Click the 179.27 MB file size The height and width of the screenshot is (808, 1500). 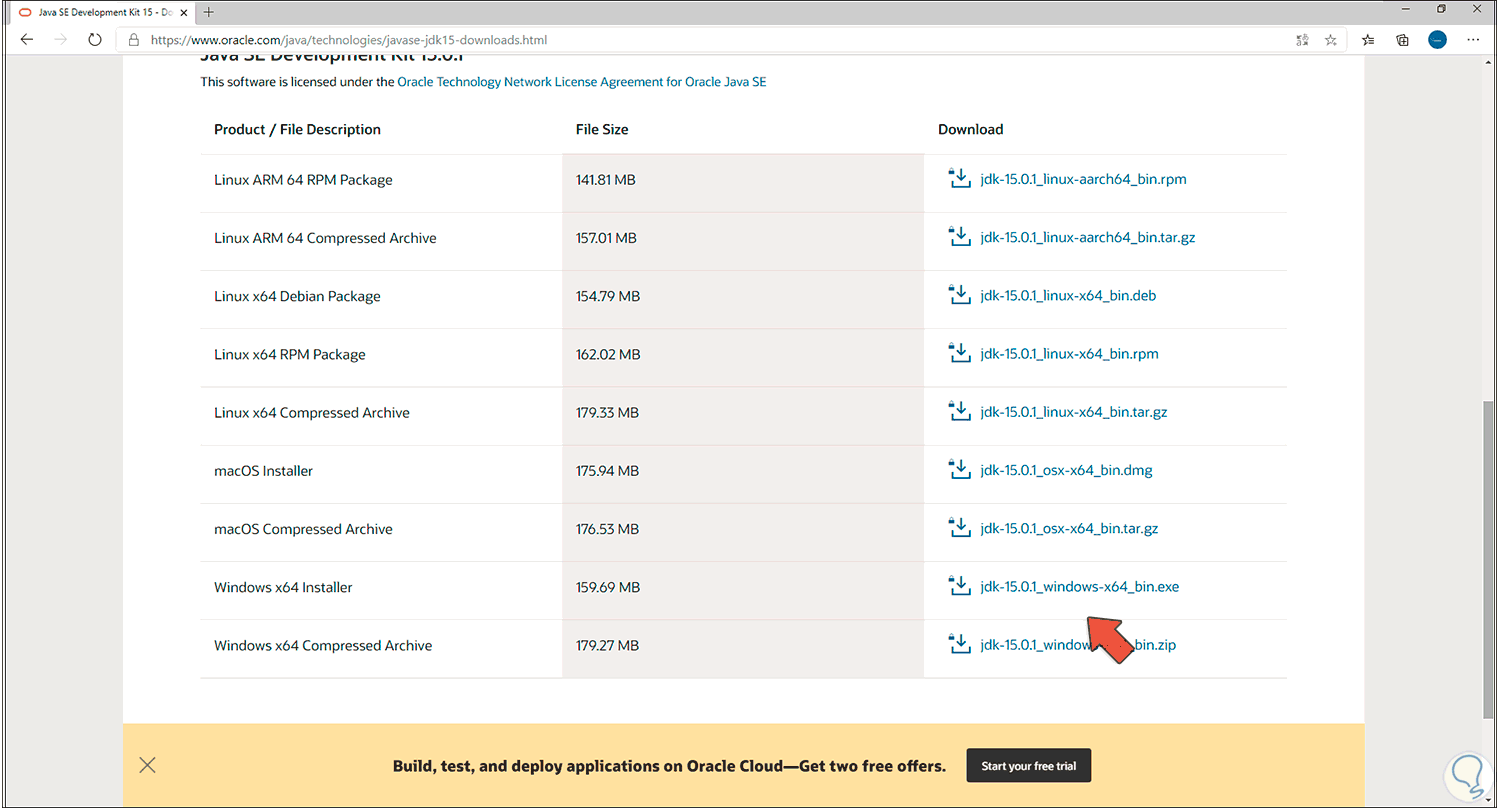click(x=607, y=645)
